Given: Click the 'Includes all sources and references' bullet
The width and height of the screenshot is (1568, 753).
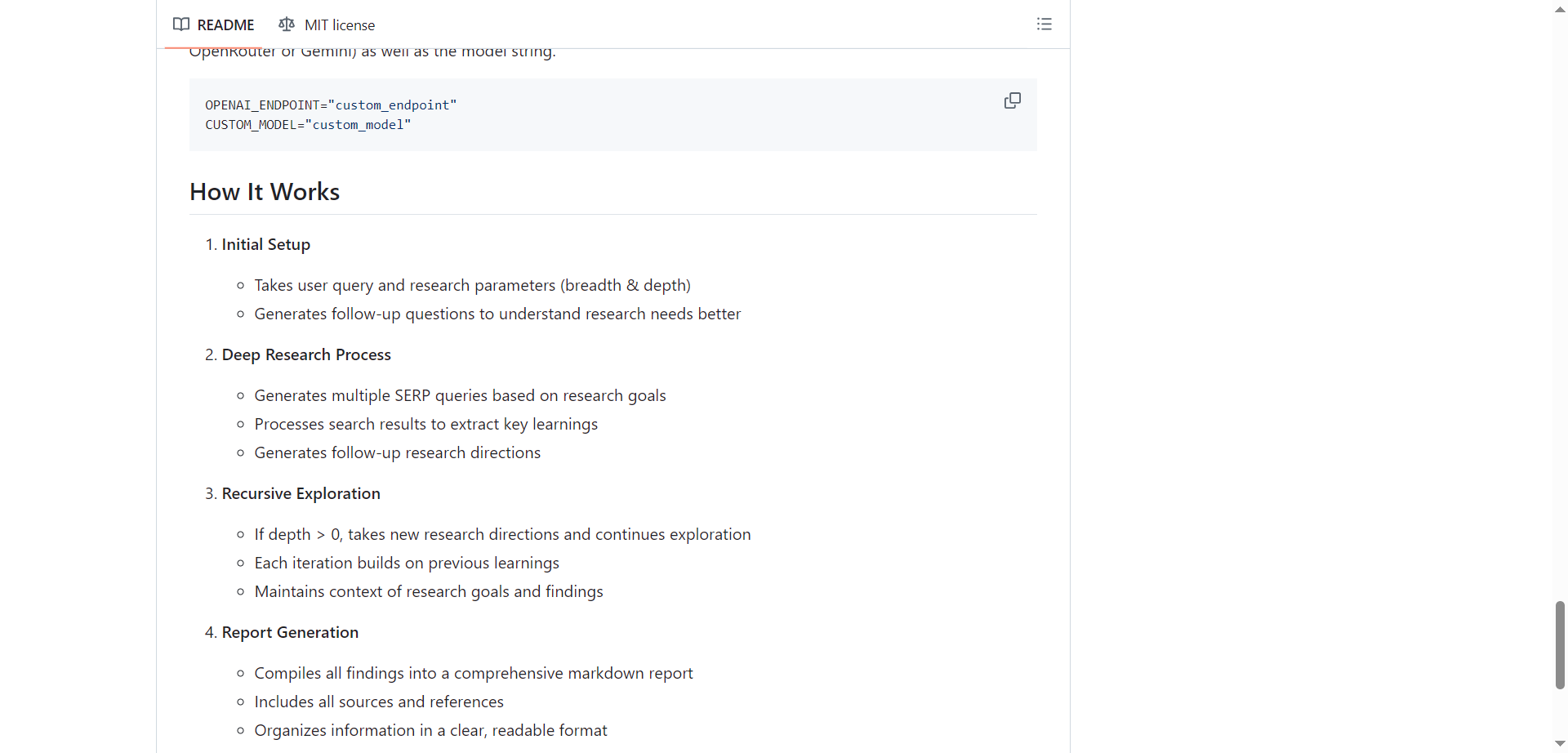Looking at the screenshot, I should coord(379,702).
